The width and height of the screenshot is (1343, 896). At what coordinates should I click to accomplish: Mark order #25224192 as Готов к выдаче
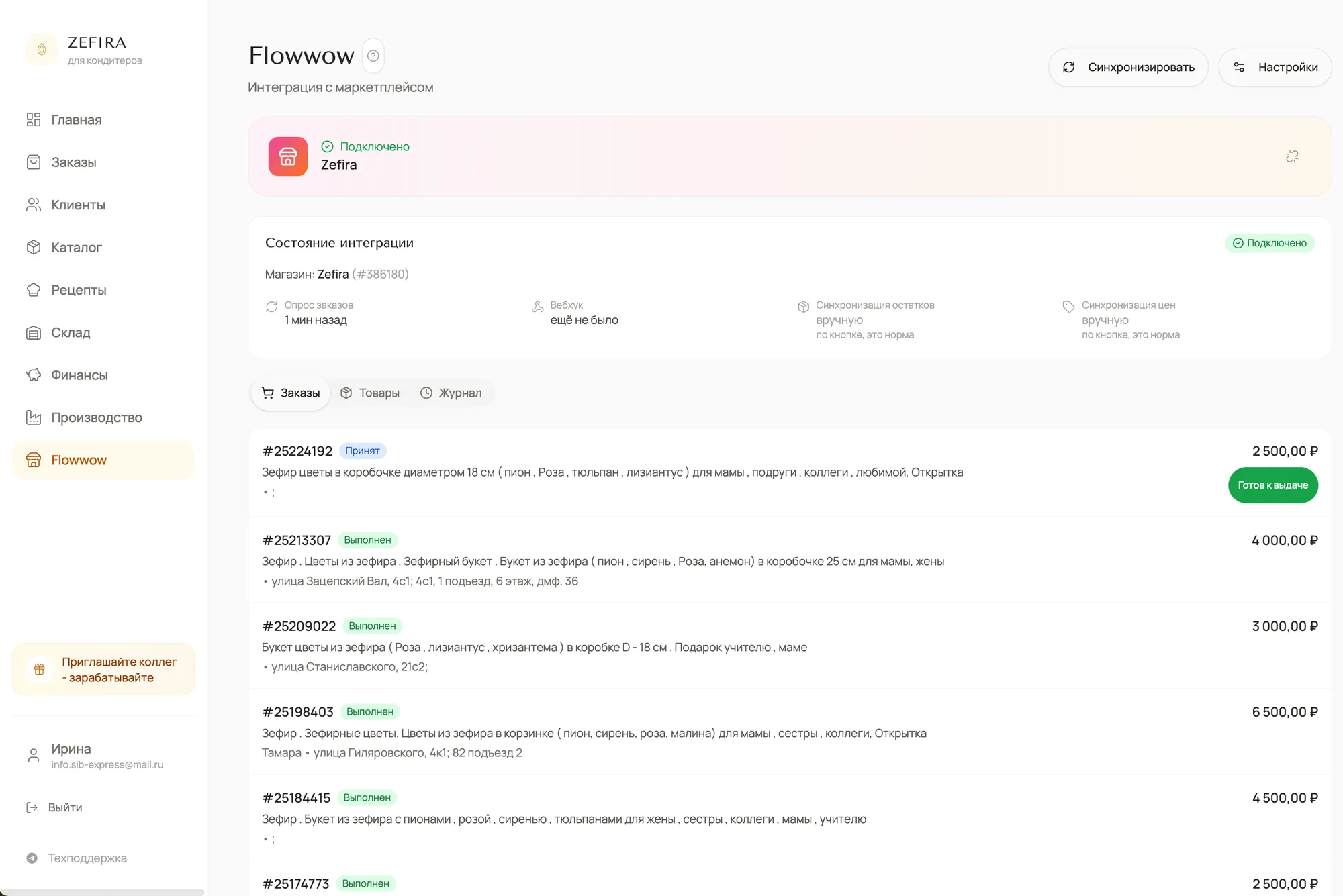[x=1273, y=485]
